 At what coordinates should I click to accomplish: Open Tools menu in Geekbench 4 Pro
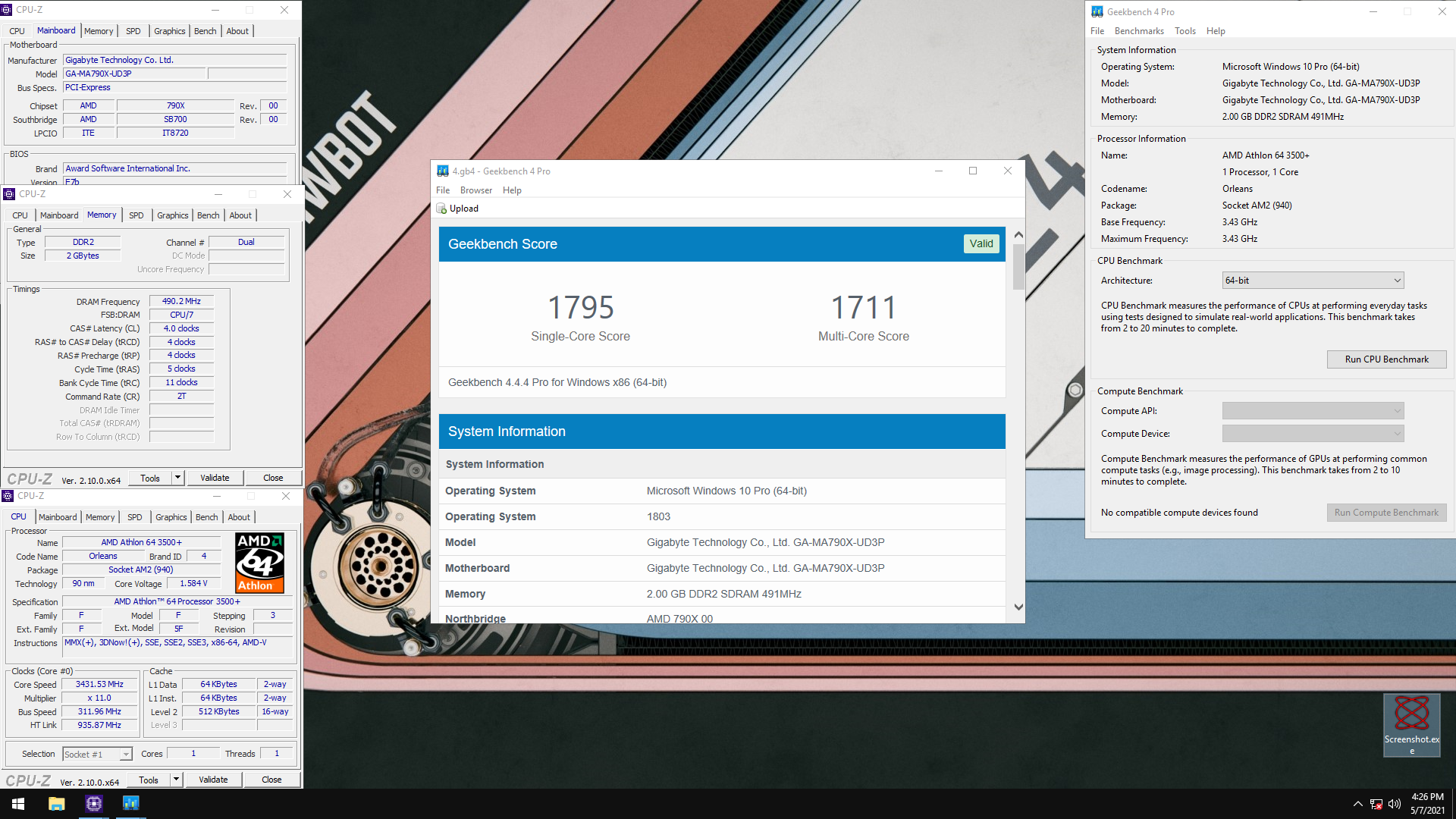[1185, 31]
